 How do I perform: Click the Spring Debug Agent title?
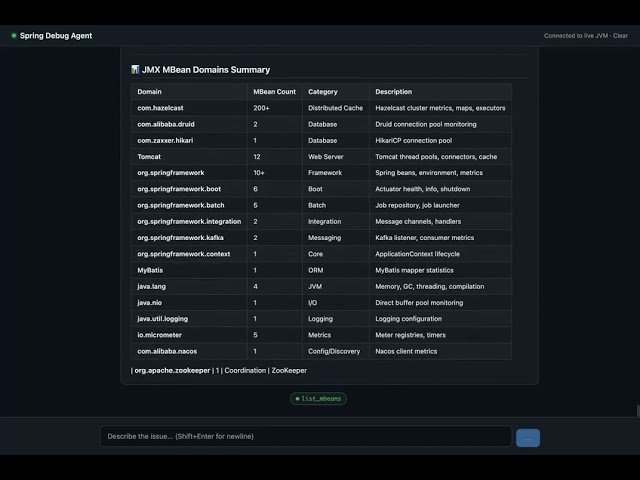coord(56,36)
